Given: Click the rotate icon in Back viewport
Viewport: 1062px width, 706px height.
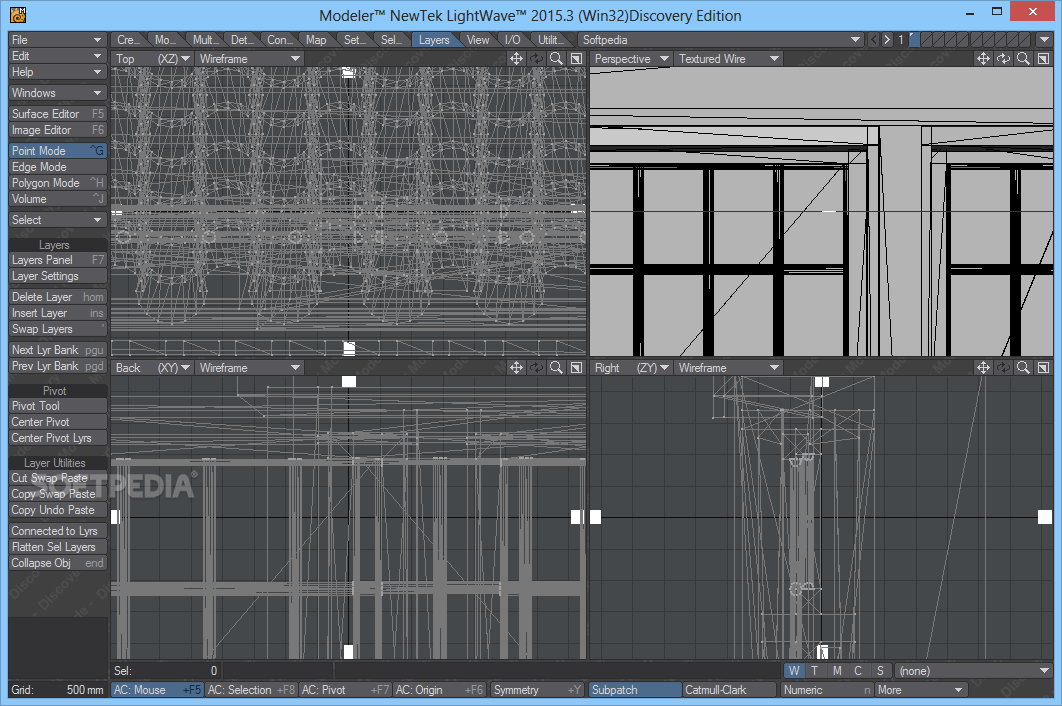Looking at the screenshot, I should [x=536, y=368].
